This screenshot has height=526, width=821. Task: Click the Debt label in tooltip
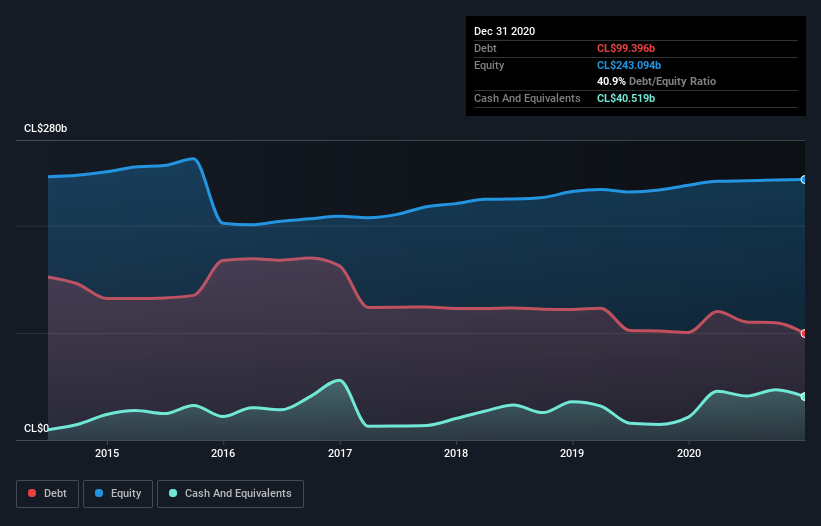485,48
